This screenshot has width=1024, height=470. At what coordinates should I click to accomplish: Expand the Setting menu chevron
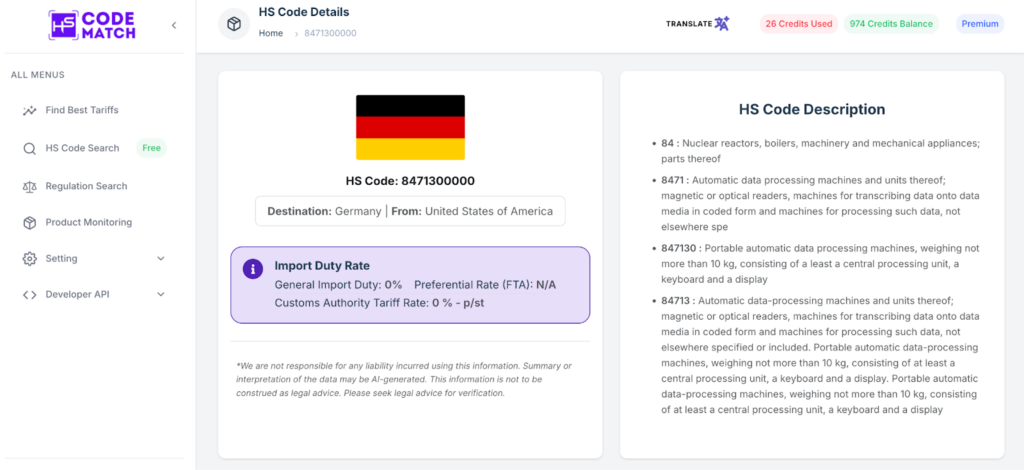pos(161,259)
